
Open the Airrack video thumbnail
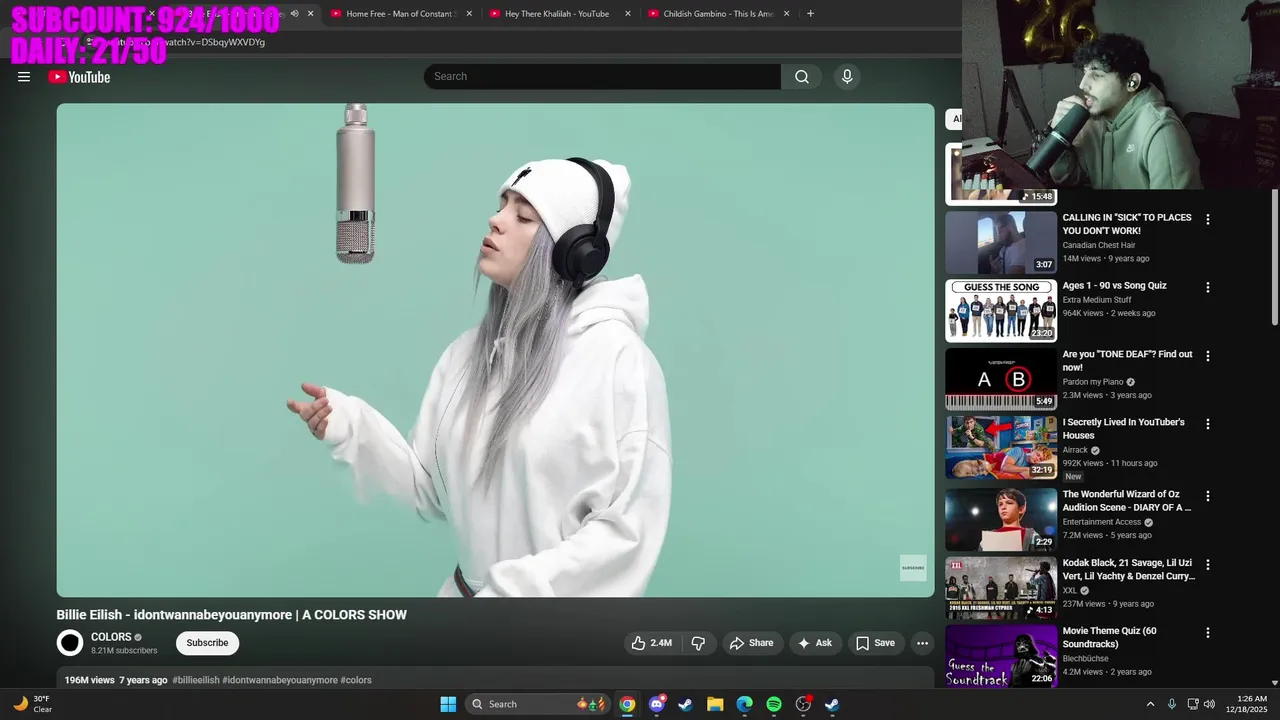[1001, 447]
